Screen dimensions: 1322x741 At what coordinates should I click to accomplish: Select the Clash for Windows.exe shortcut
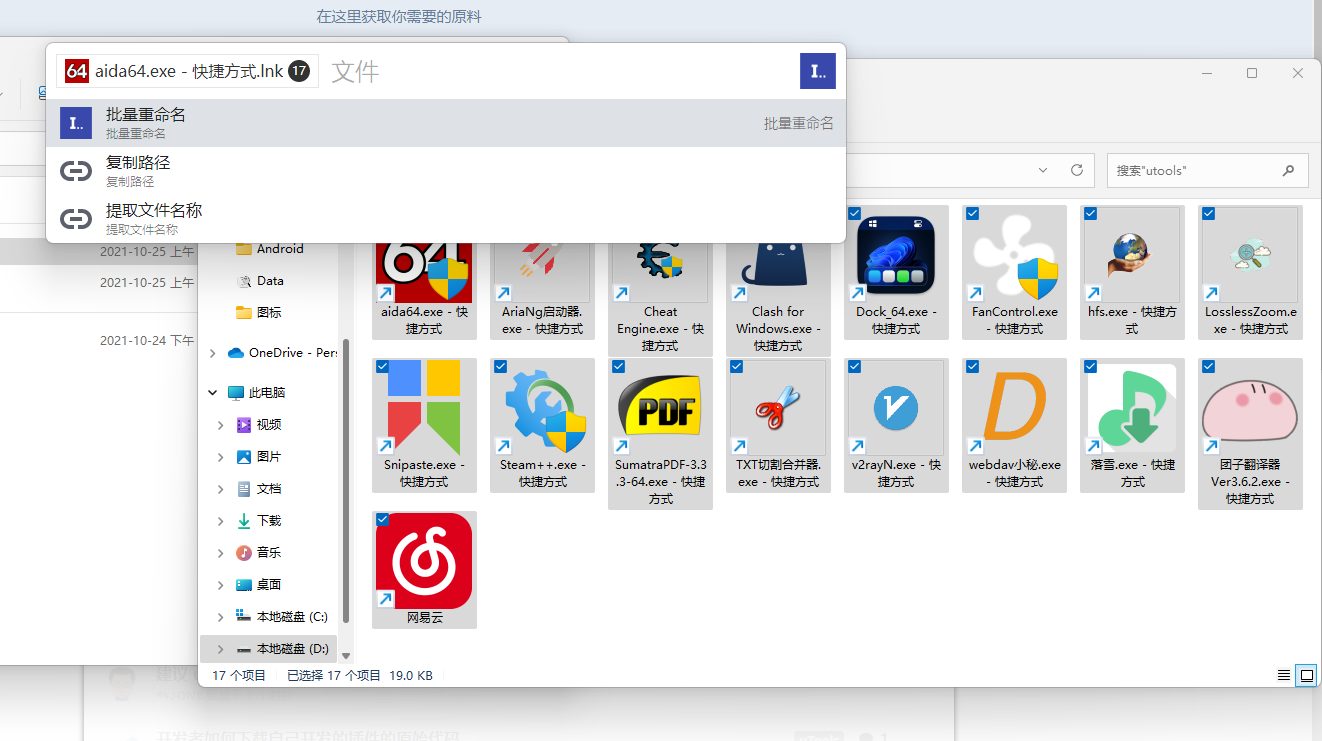click(x=778, y=272)
